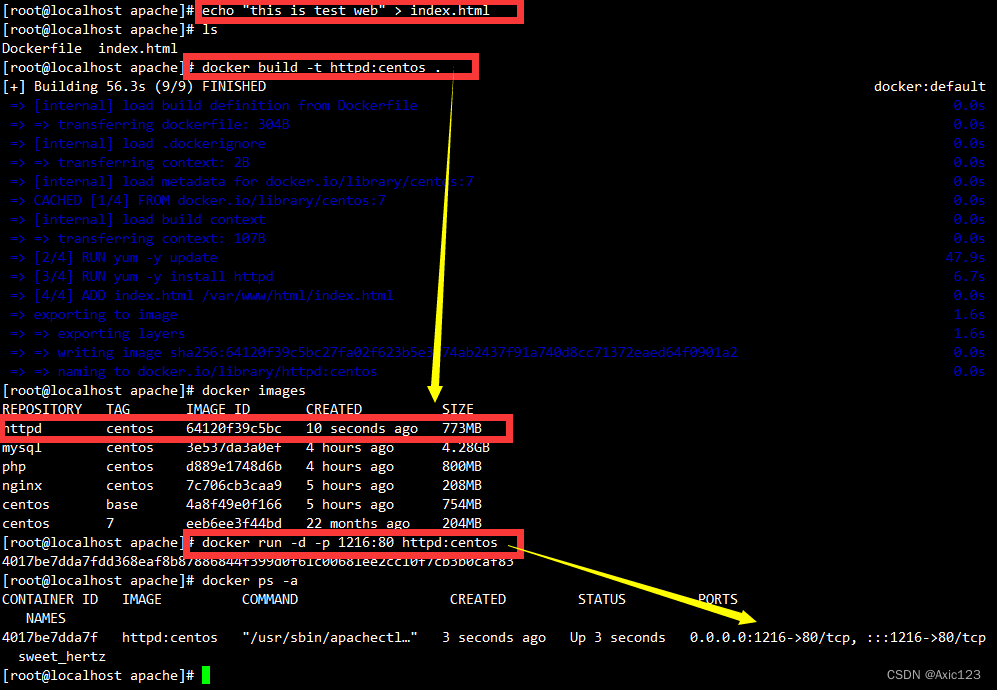This screenshot has height=690, width=997.
Task: Click the 'base' tag of centos image
Action: pos(122,505)
